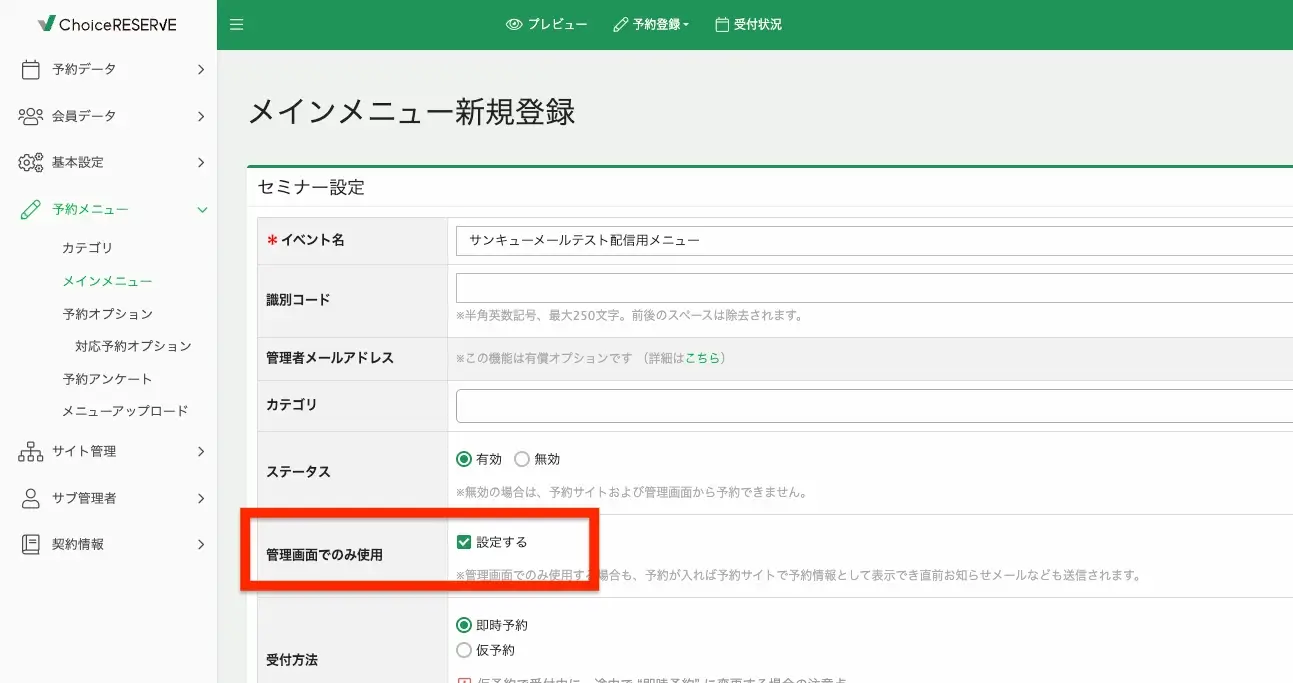Click the 管理者メールアドレス row label
Screen dimensions: 1293x683
pos(330,358)
